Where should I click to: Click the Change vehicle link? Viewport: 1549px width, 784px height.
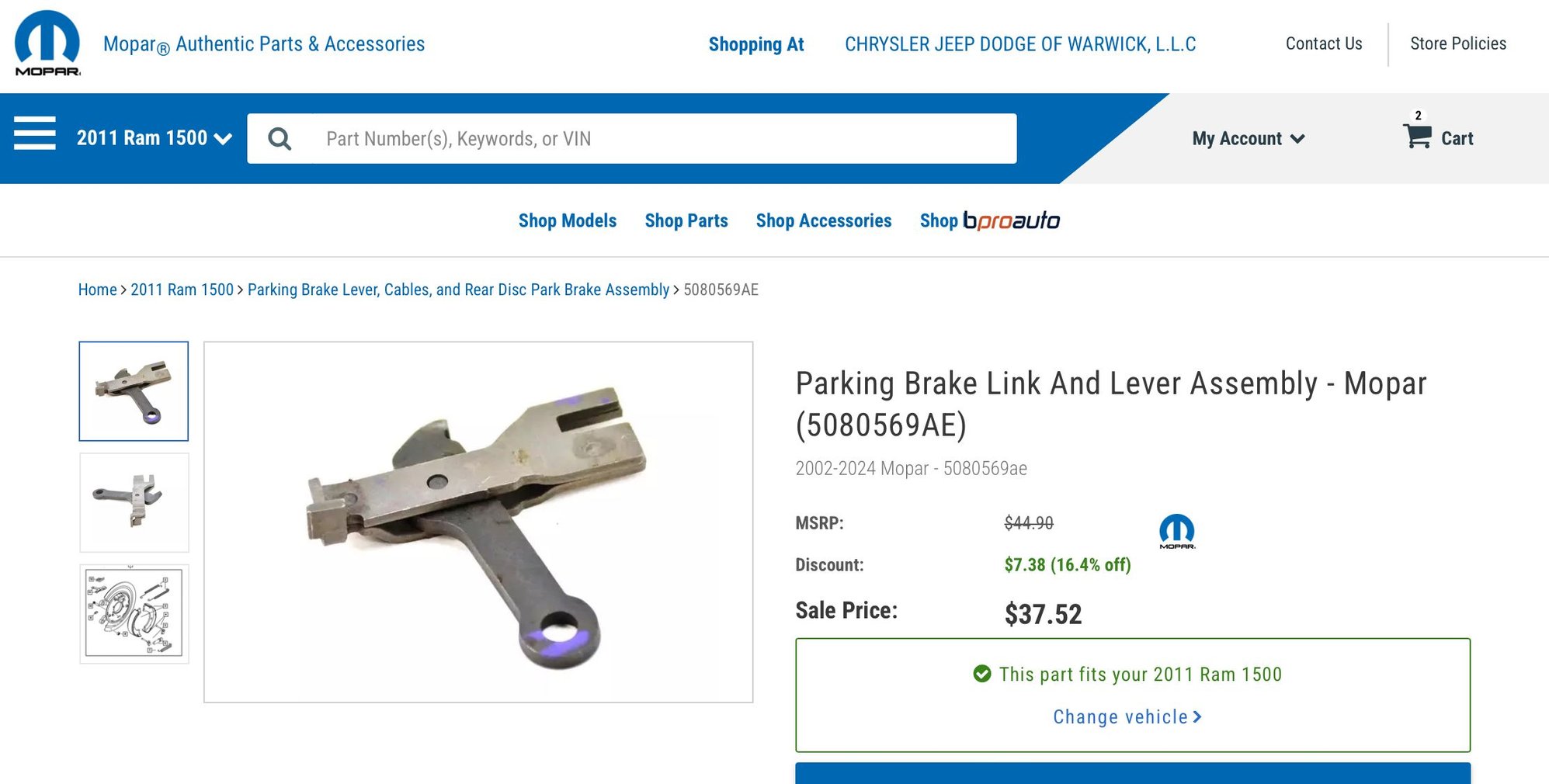click(1127, 716)
